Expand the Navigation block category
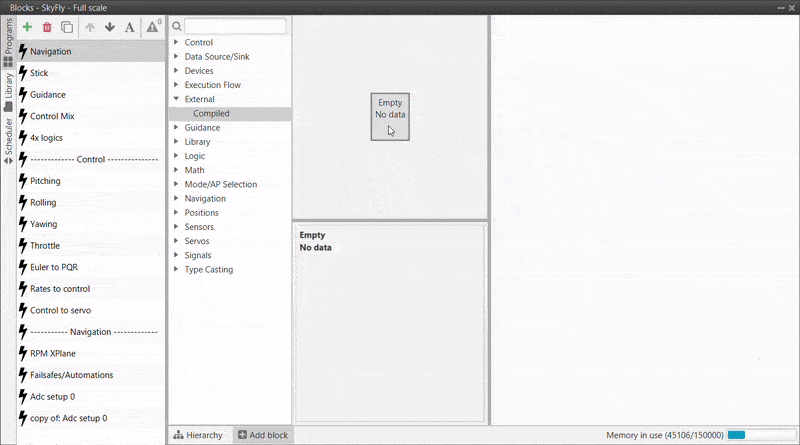The width and height of the screenshot is (800, 445). [x=176, y=199]
